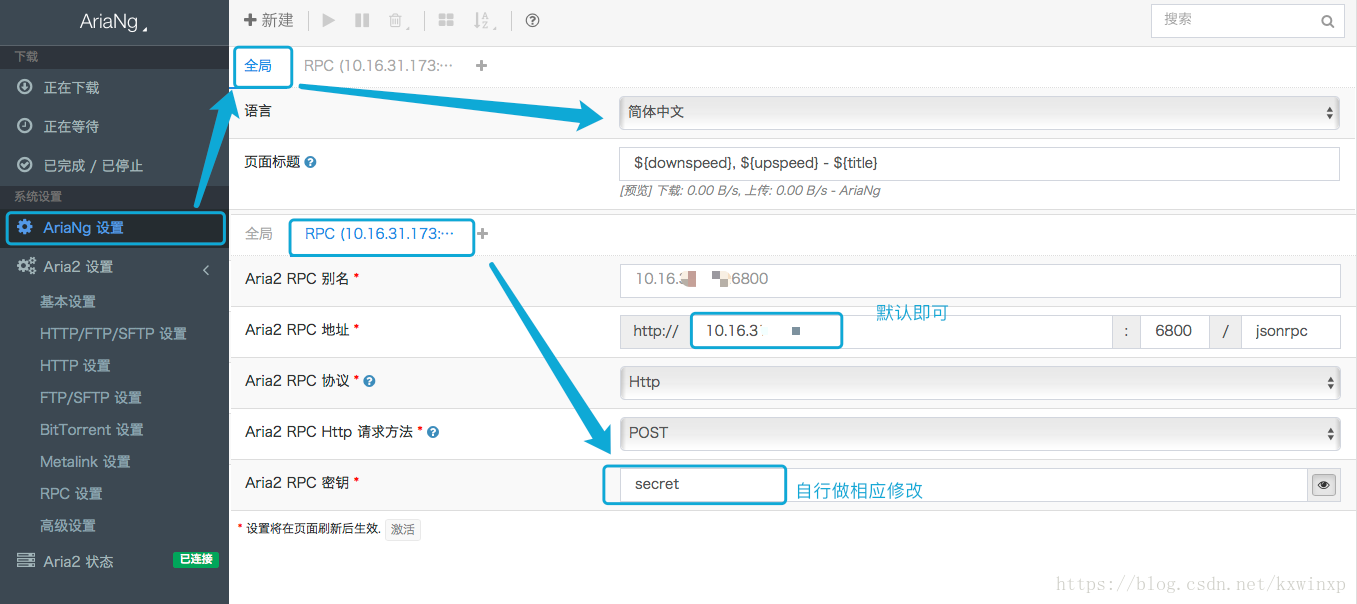Click the download icon beside 正在下载
Screen dimensions: 1357x604
click(x=25, y=87)
